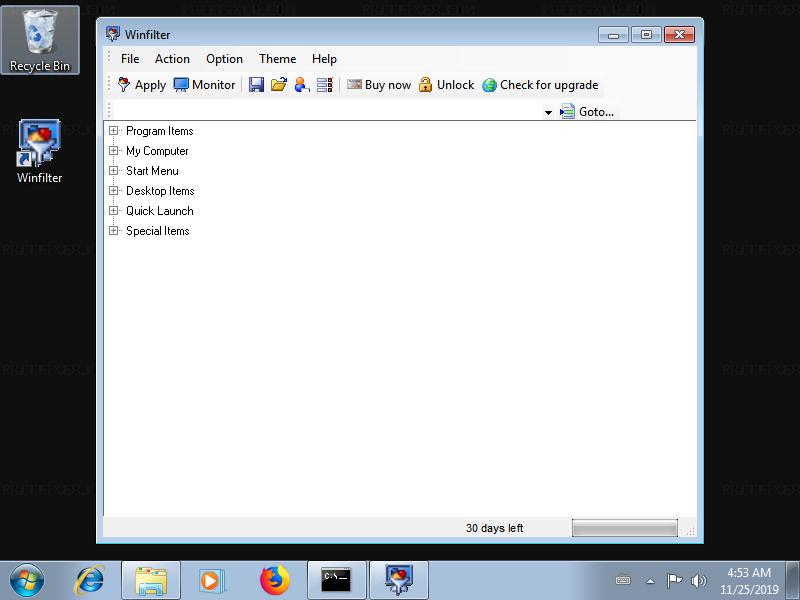Click the Unlock padlock toolbar button

(x=446, y=85)
